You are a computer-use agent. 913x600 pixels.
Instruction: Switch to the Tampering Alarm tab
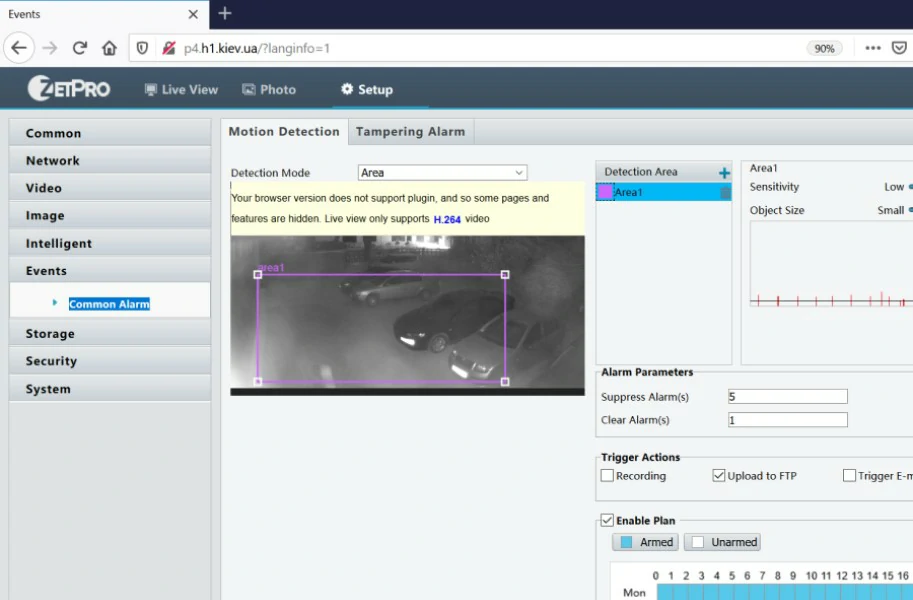point(410,131)
